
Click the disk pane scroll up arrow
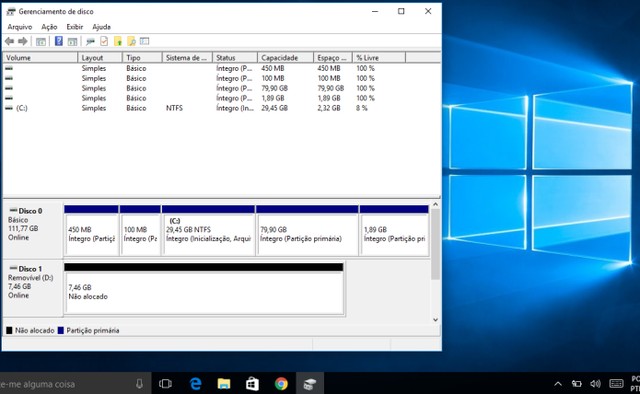coord(436,204)
